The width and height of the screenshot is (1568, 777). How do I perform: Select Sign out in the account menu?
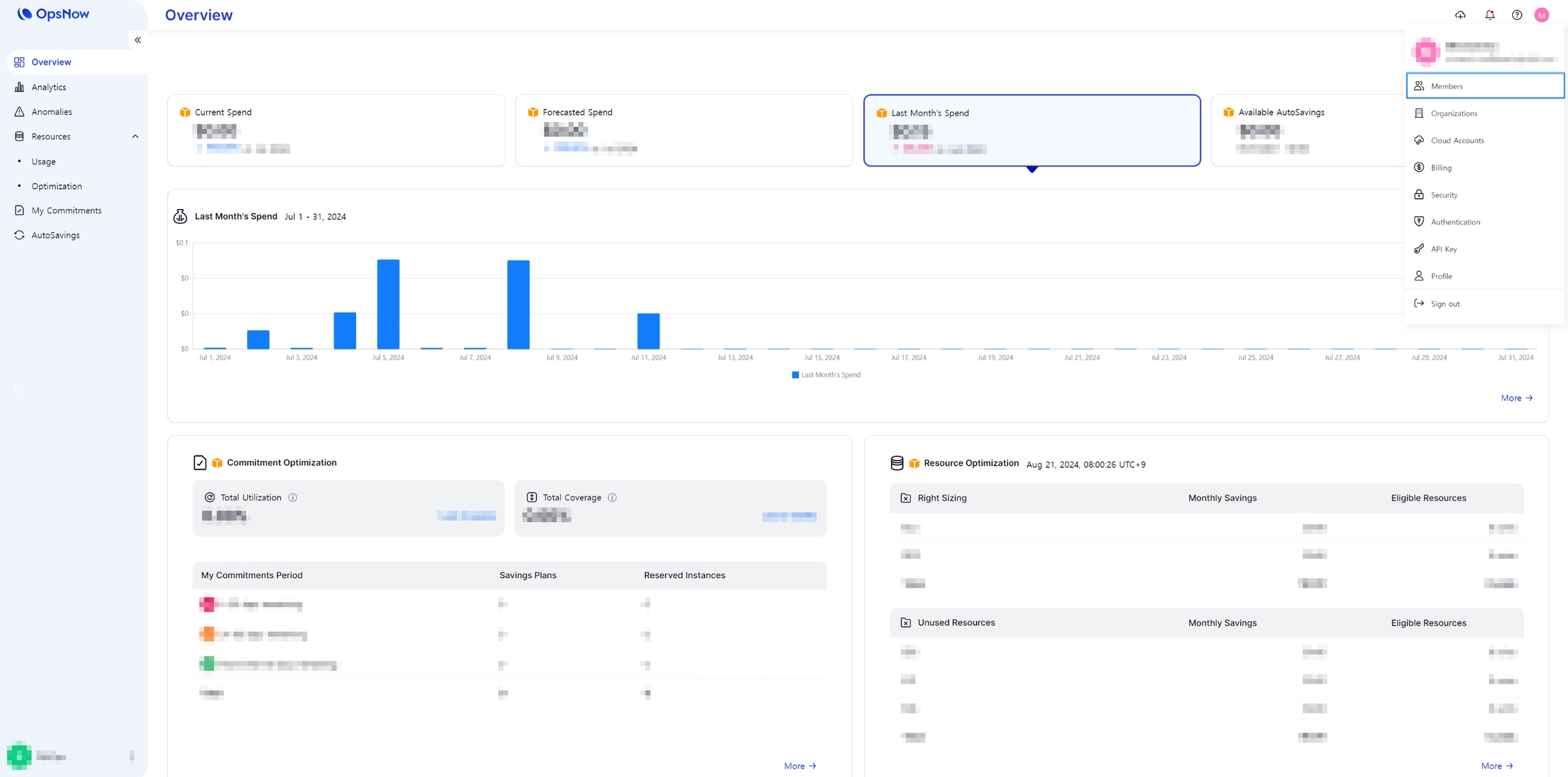[1445, 304]
